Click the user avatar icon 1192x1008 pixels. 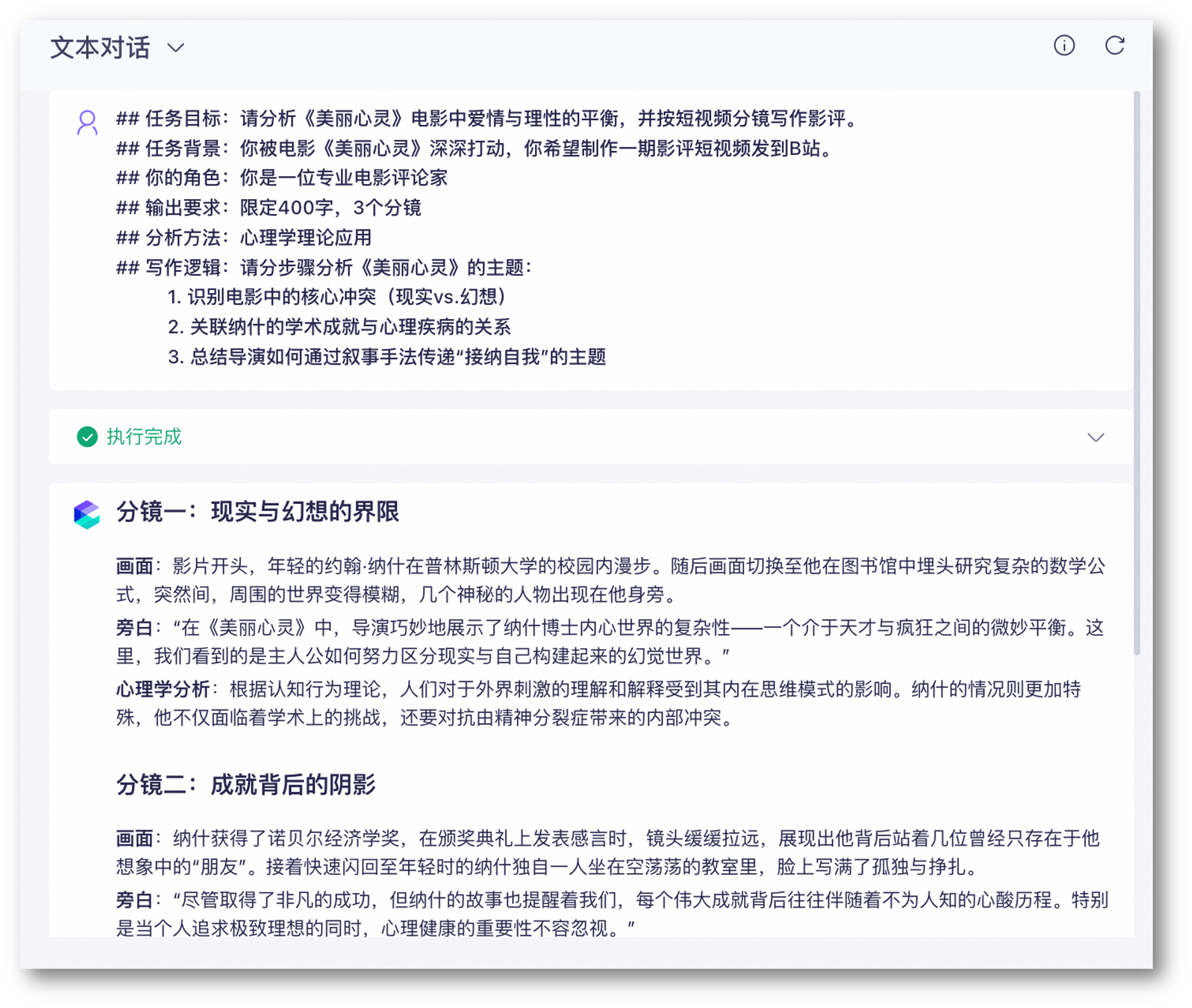pyautogui.click(x=87, y=123)
